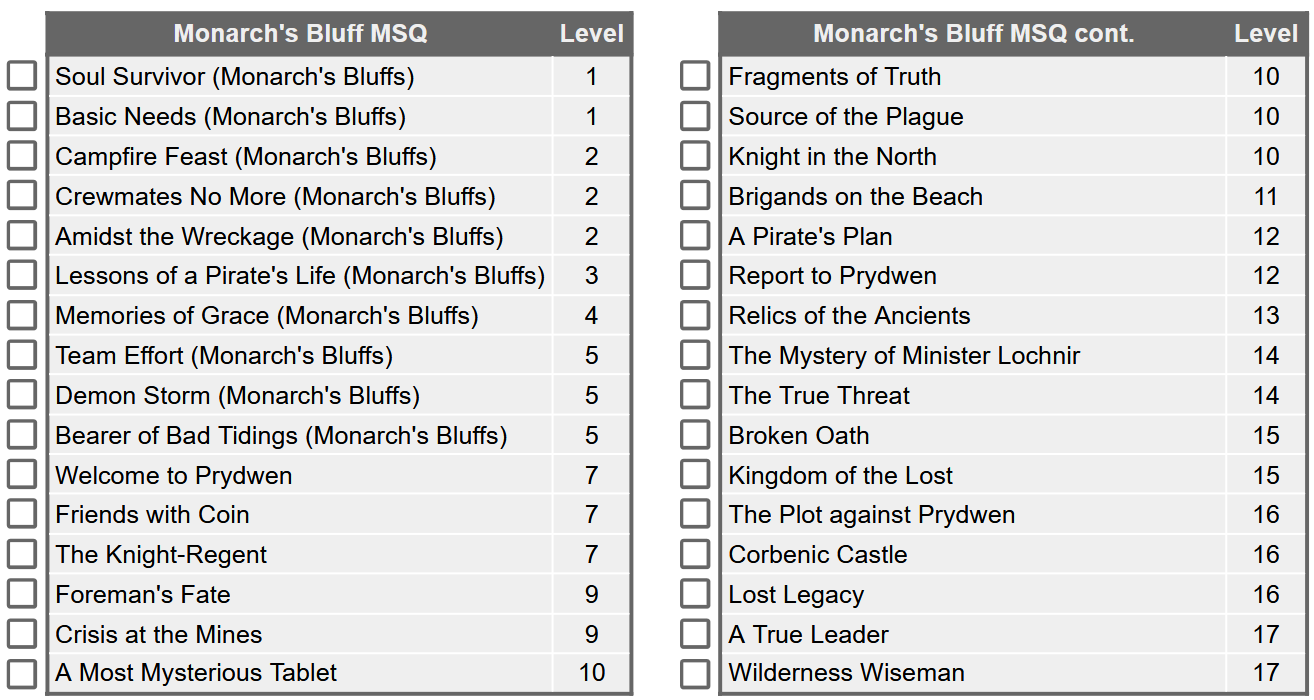Tick the Amidst the Wreckage checkbox
Viewport: 1314px width, 700px height.
coord(21,235)
